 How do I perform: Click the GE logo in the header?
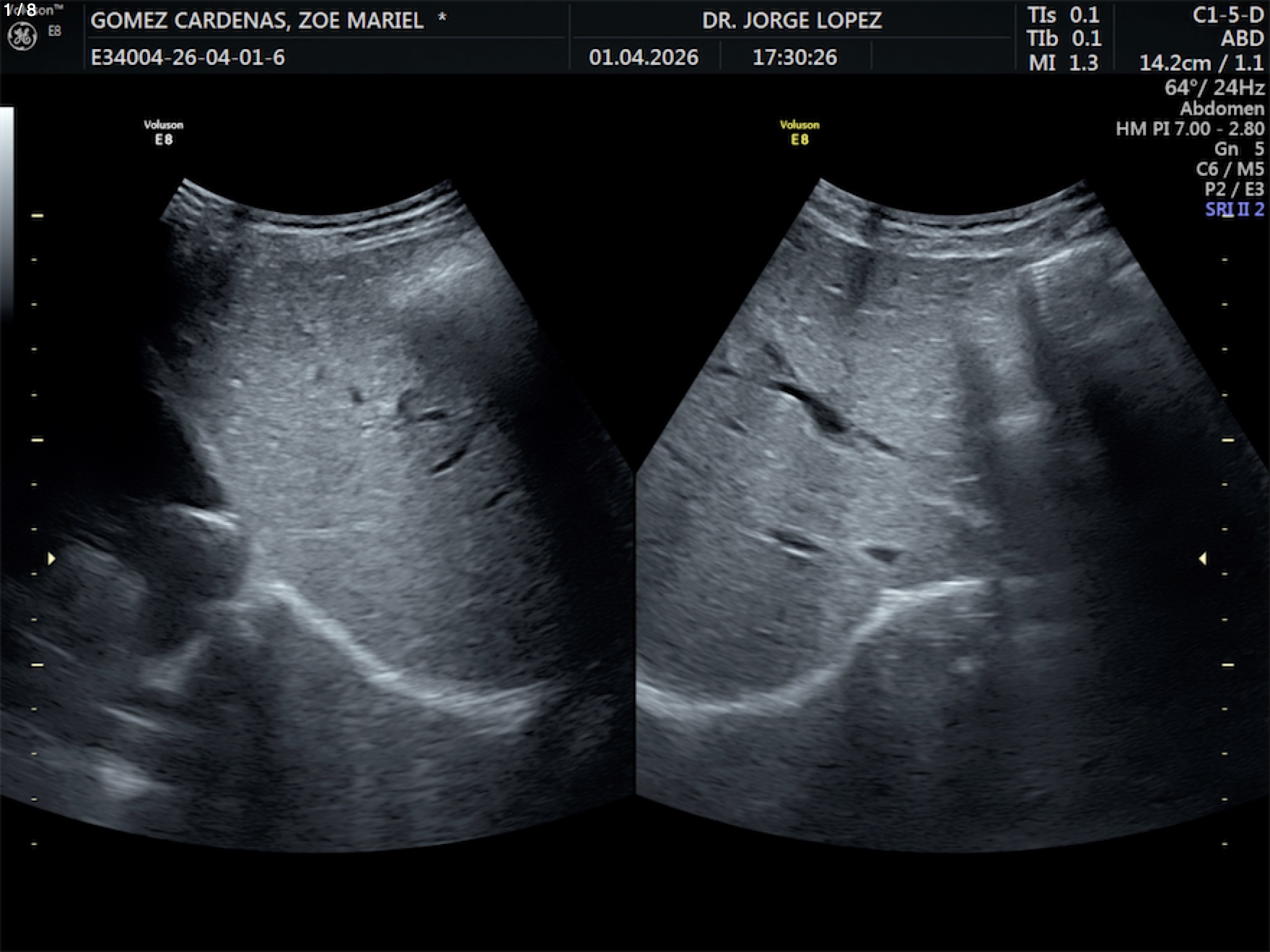pyautogui.click(x=22, y=37)
